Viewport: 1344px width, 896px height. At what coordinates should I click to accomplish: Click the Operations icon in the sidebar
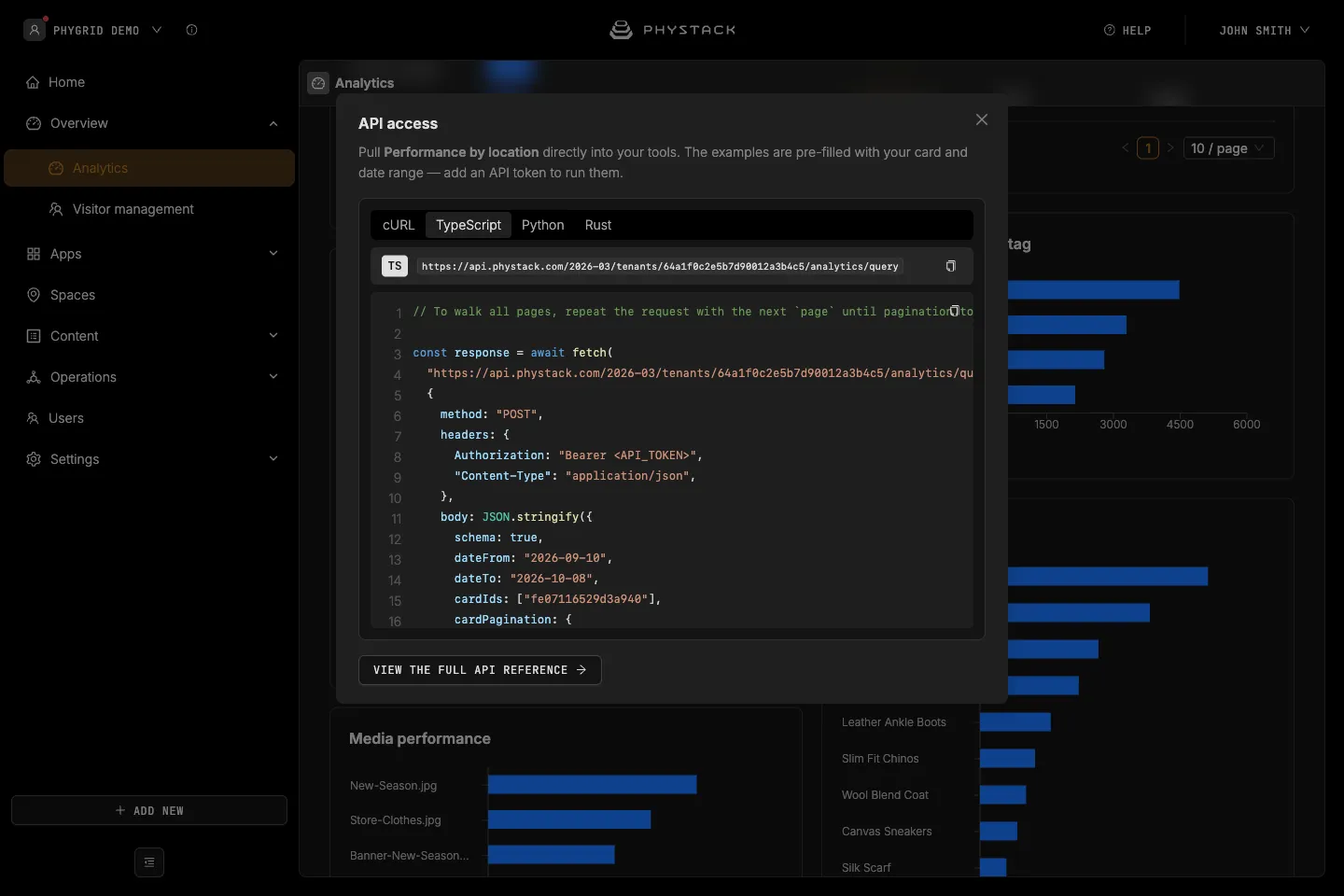[x=34, y=377]
